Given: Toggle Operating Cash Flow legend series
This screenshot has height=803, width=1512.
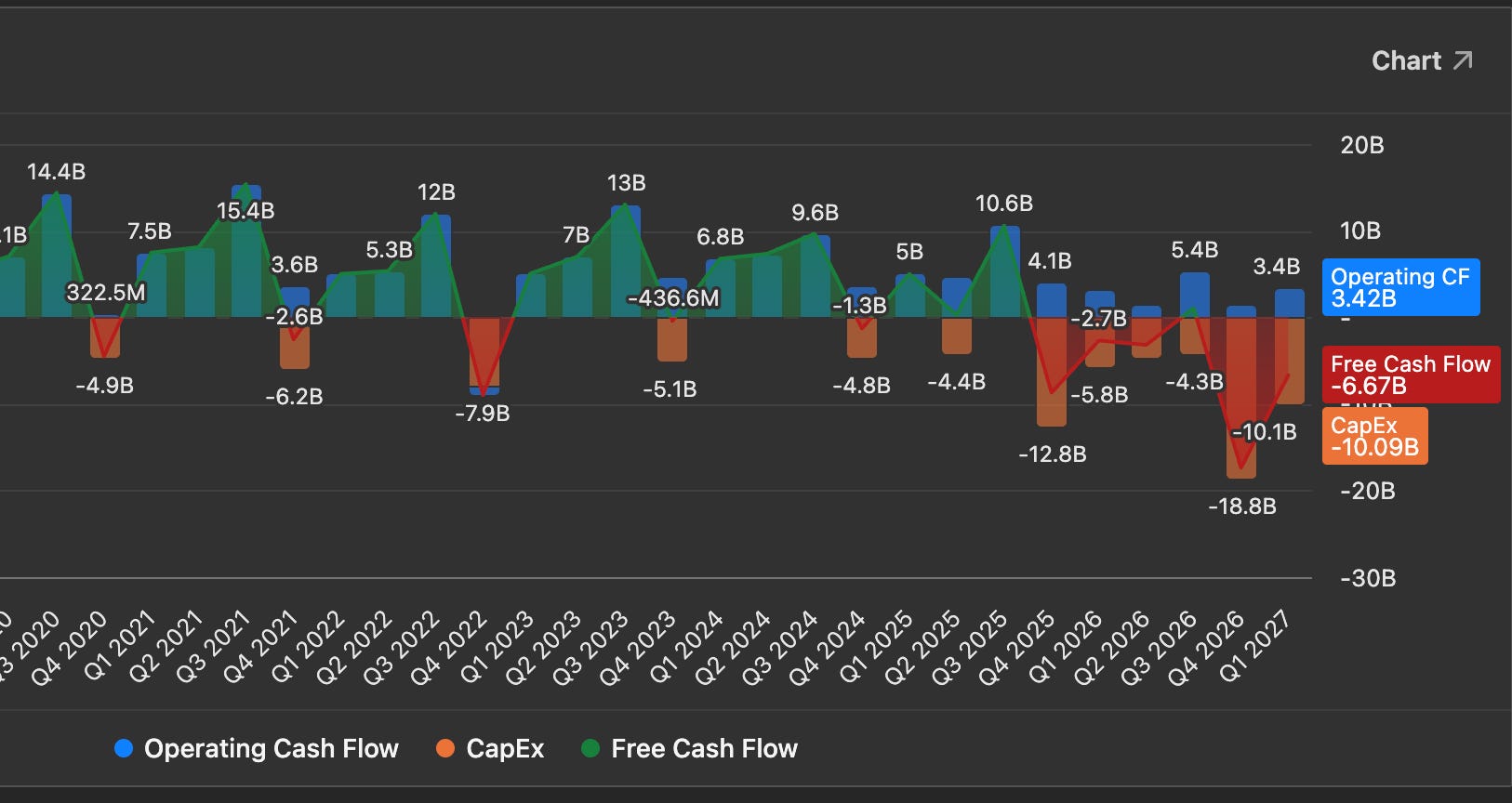Looking at the screenshot, I should (256, 748).
